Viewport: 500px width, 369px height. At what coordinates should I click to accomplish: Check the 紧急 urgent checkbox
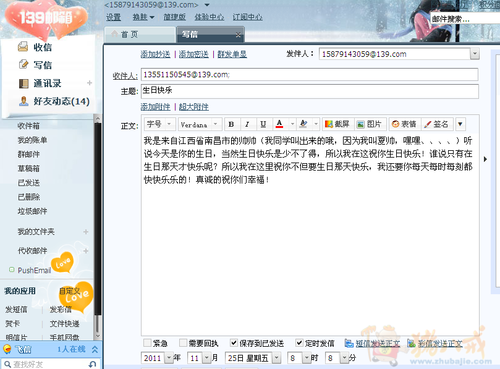click(x=147, y=343)
